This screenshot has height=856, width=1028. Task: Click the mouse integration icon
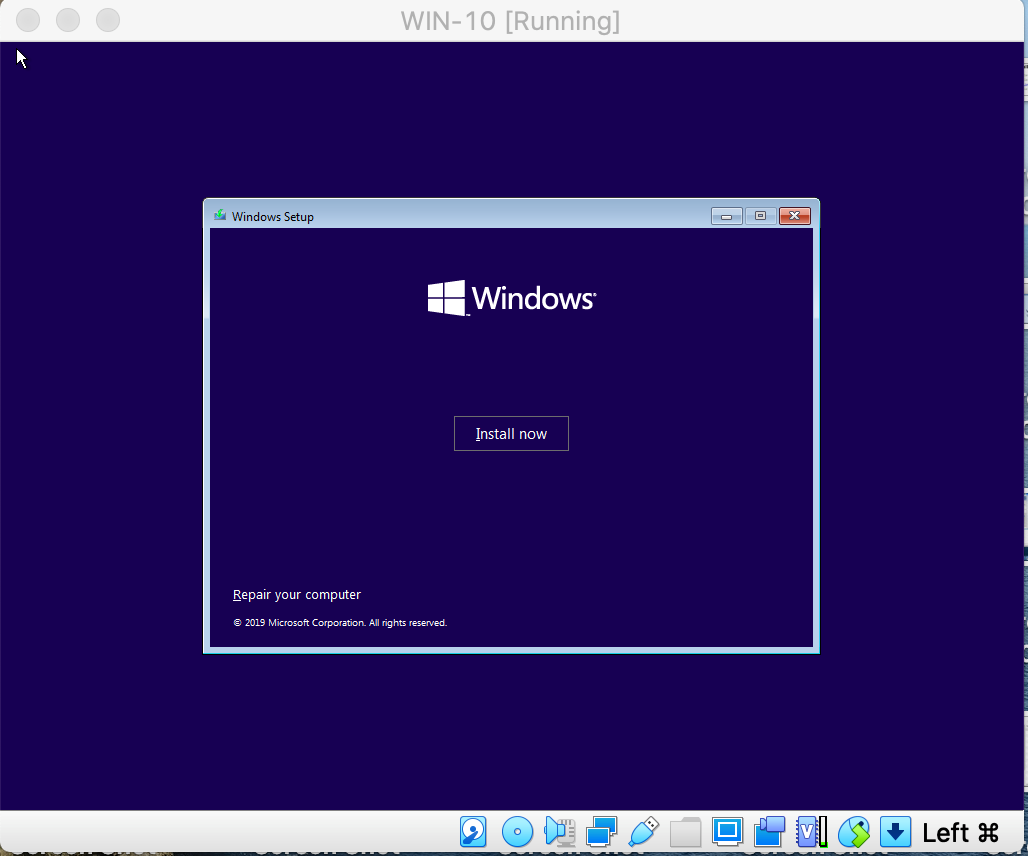(x=854, y=832)
